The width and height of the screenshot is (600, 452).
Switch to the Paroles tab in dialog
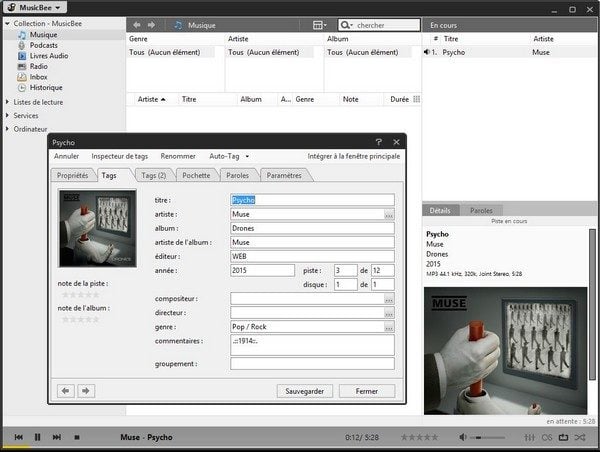(x=238, y=175)
